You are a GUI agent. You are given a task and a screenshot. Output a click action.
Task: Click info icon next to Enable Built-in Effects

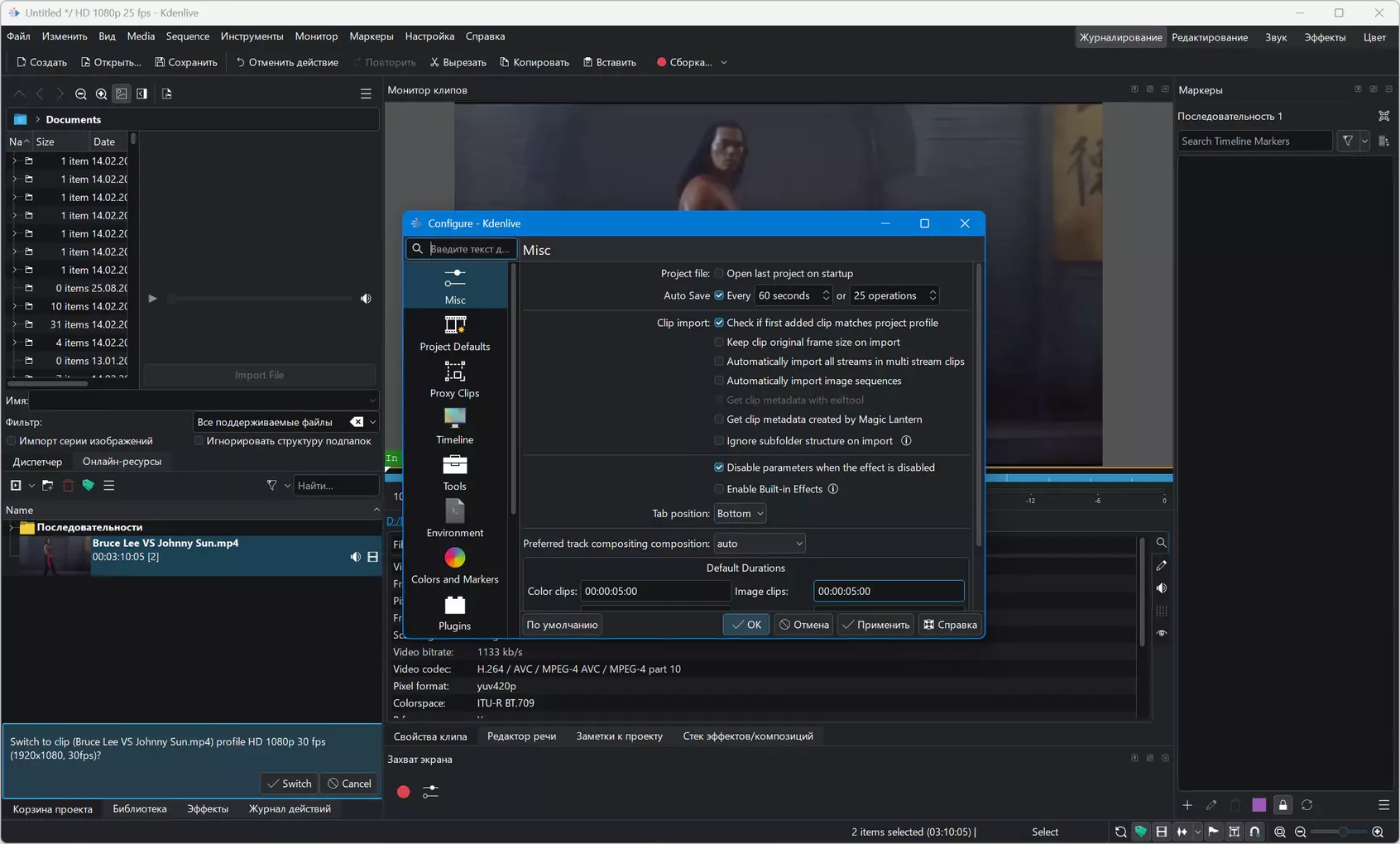(x=833, y=489)
